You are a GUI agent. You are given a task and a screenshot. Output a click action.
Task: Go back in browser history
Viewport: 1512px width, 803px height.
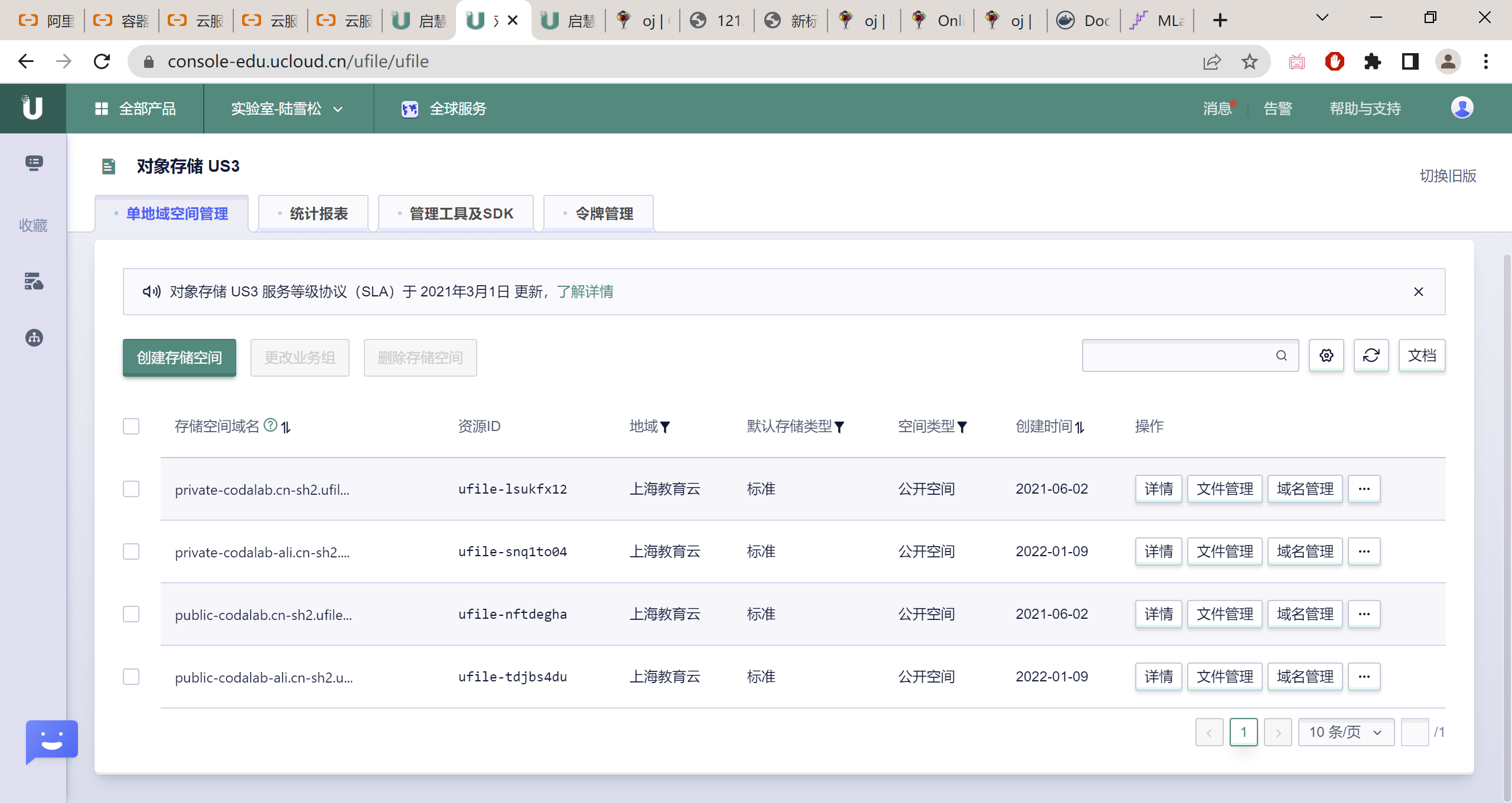point(26,61)
